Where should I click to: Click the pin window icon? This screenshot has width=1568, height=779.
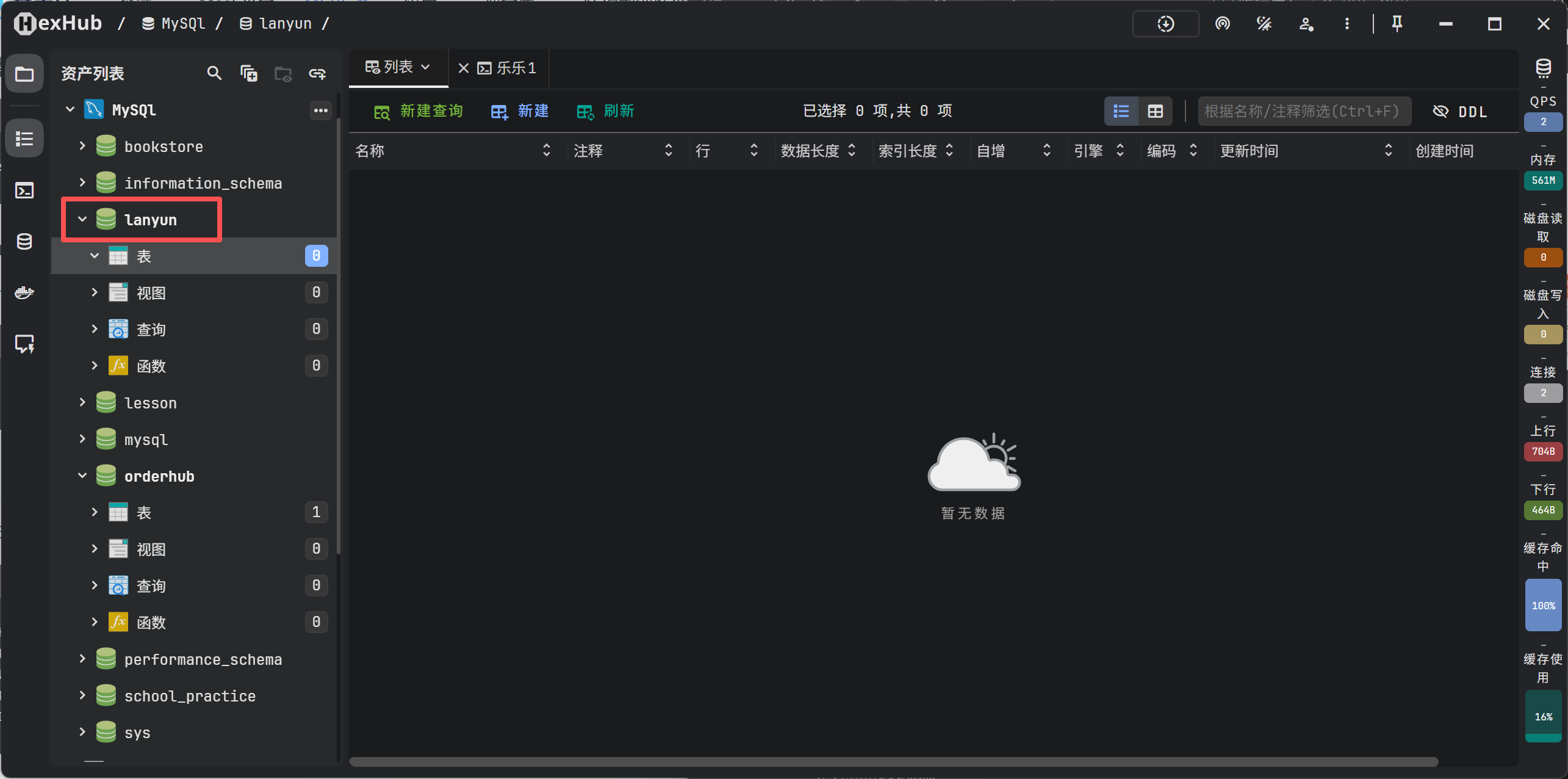(1397, 24)
